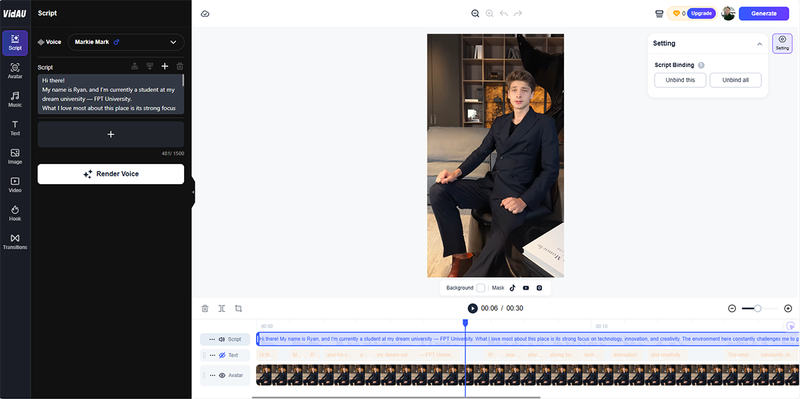Mute the Script track speaker icon
The height and width of the screenshot is (399, 800).
coord(222,339)
